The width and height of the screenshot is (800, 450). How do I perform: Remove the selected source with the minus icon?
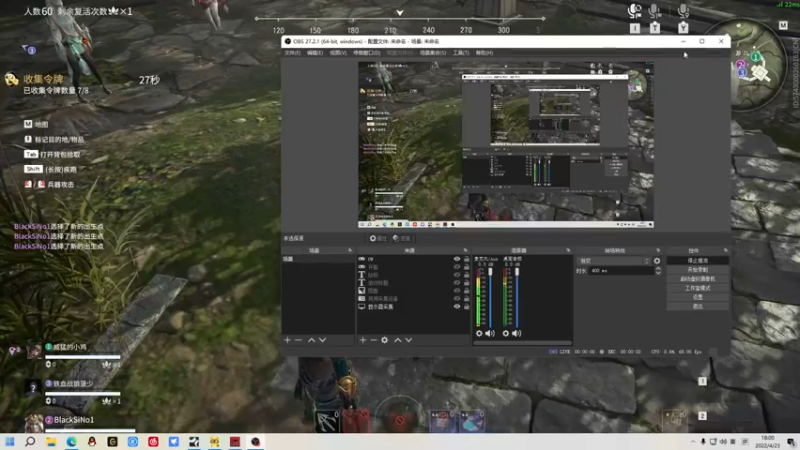373,340
